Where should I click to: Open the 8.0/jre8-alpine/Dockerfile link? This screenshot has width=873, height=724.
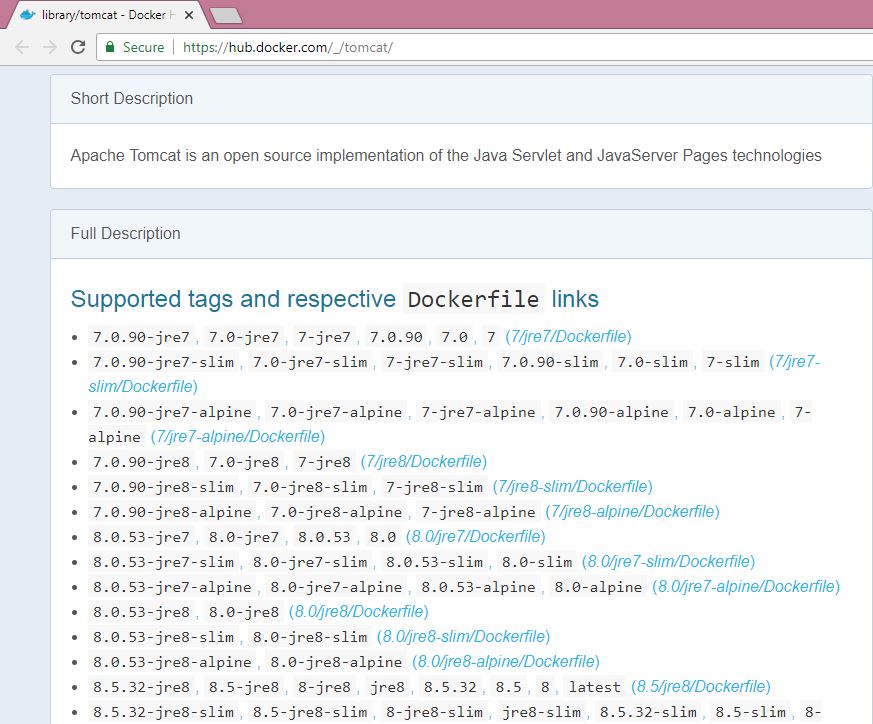[506, 662]
